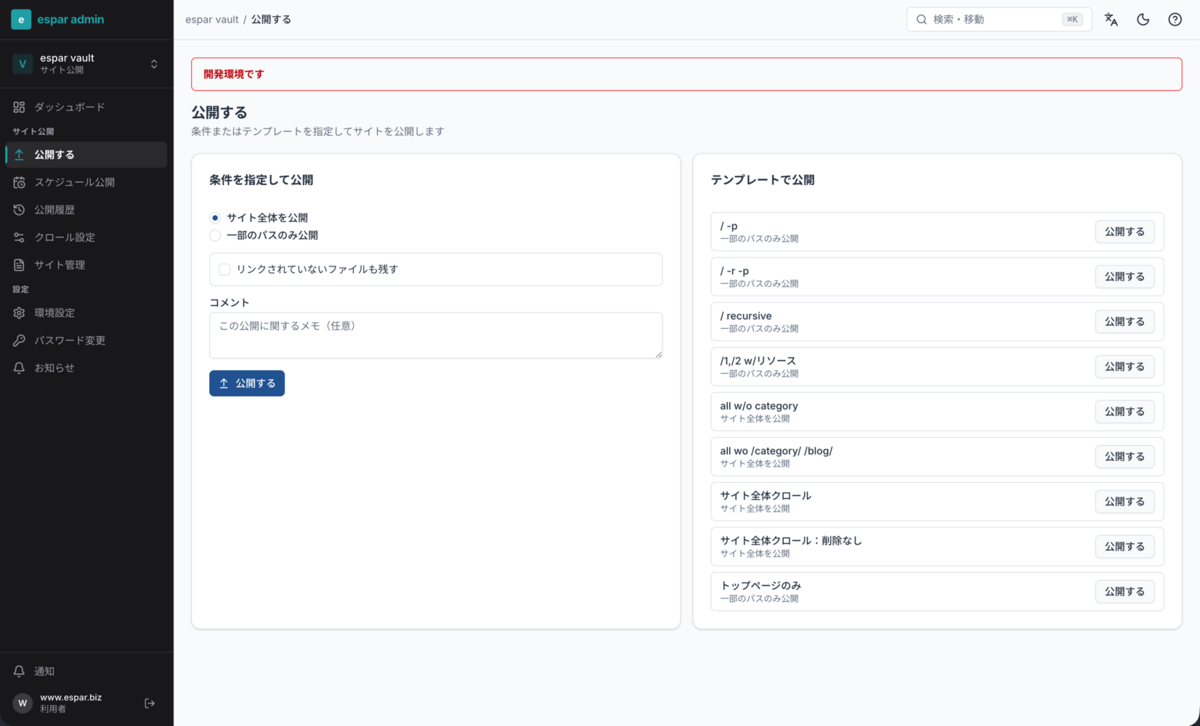Open help via question mark icon

coord(1175,19)
